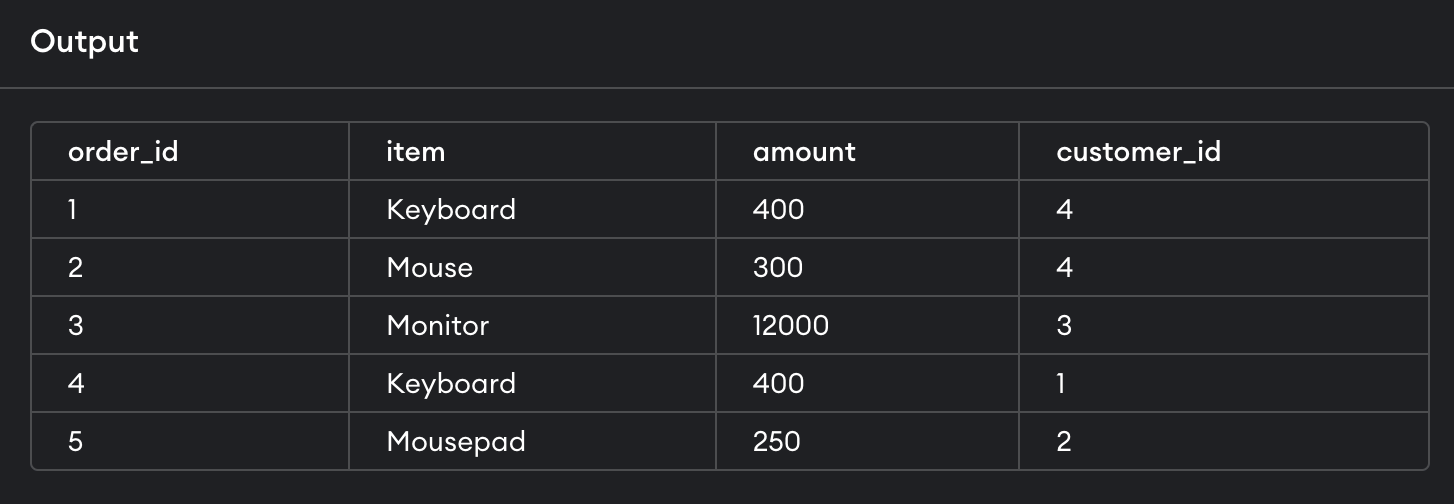Click the Mouse item cell
The height and width of the screenshot is (504, 1454).
pyautogui.click(x=430, y=268)
